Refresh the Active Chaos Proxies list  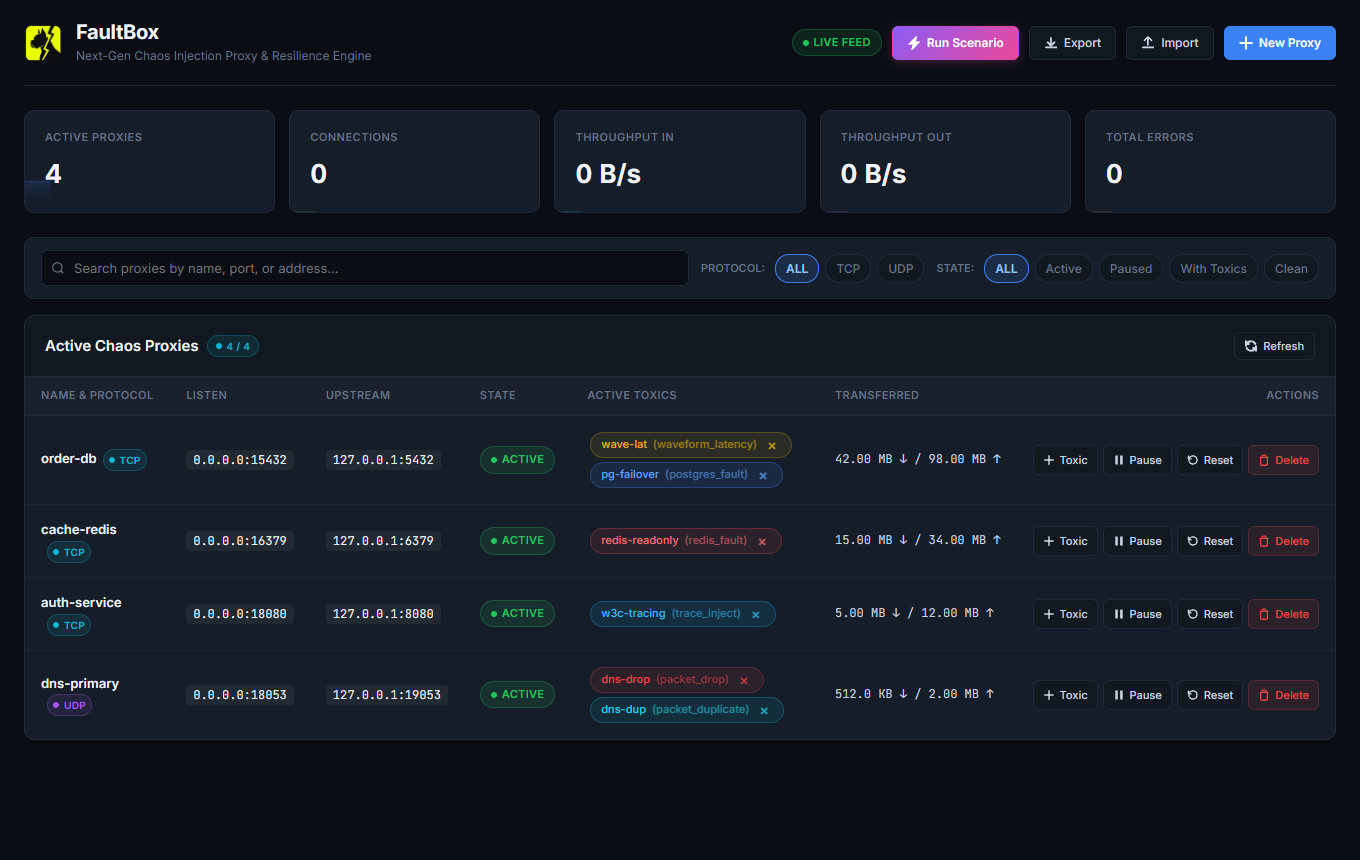tap(1274, 346)
